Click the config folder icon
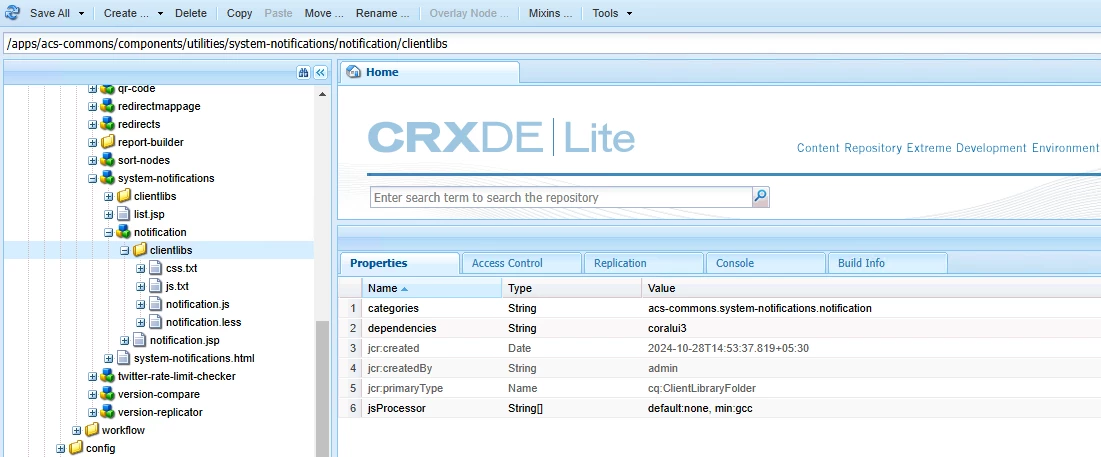 point(76,448)
